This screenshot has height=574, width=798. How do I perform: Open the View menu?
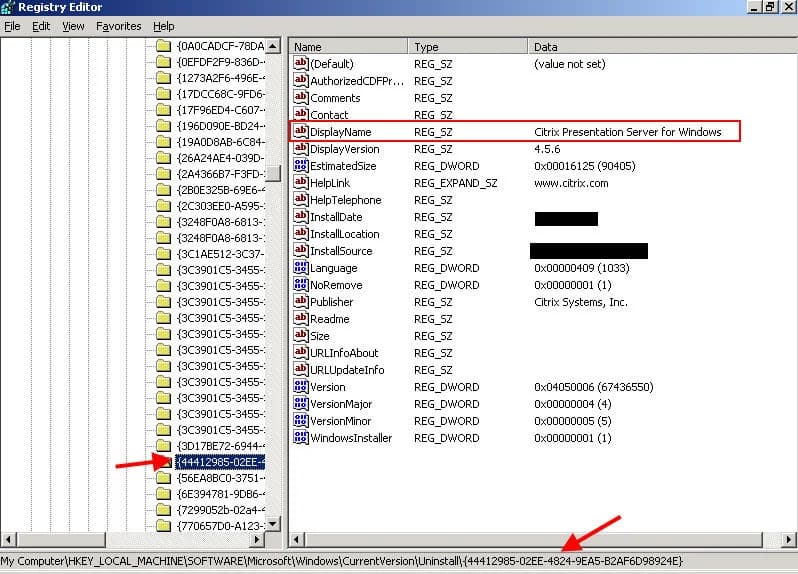coord(73,26)
